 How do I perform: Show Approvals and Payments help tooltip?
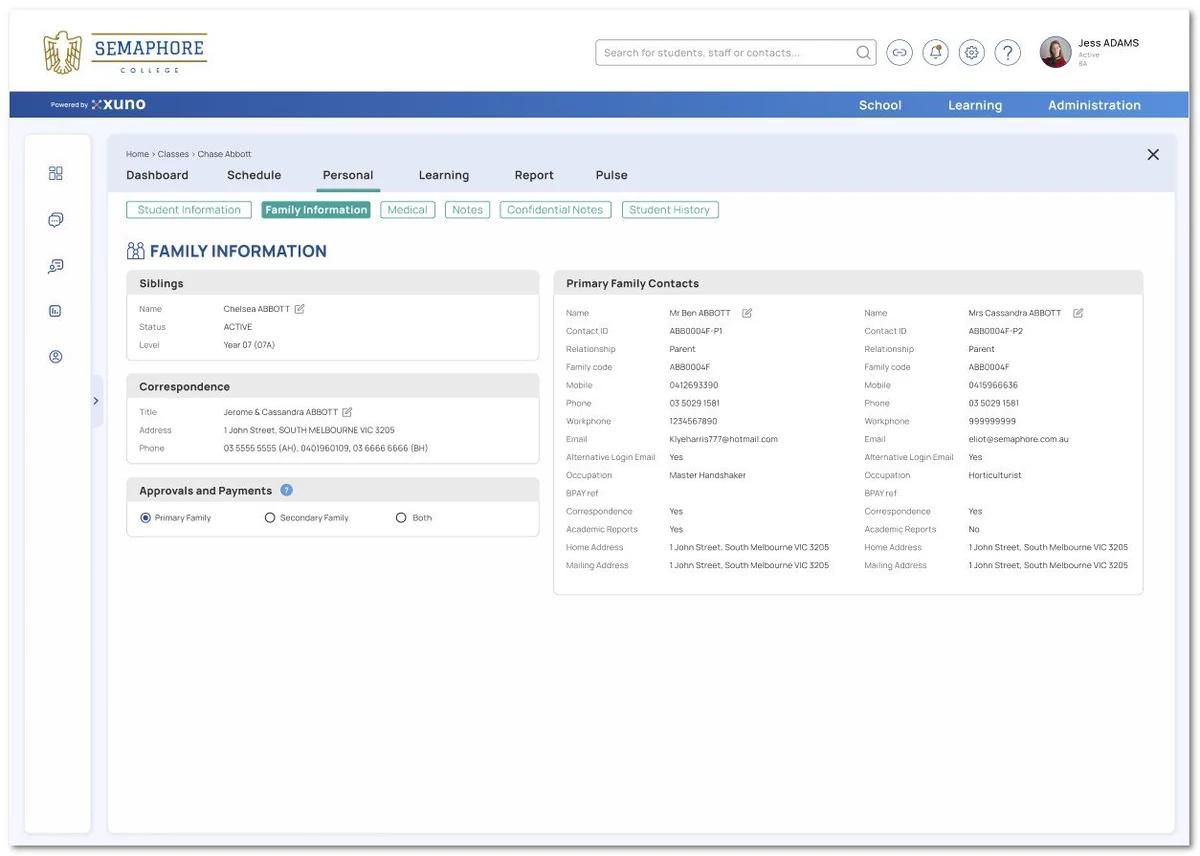click(286, 490)
